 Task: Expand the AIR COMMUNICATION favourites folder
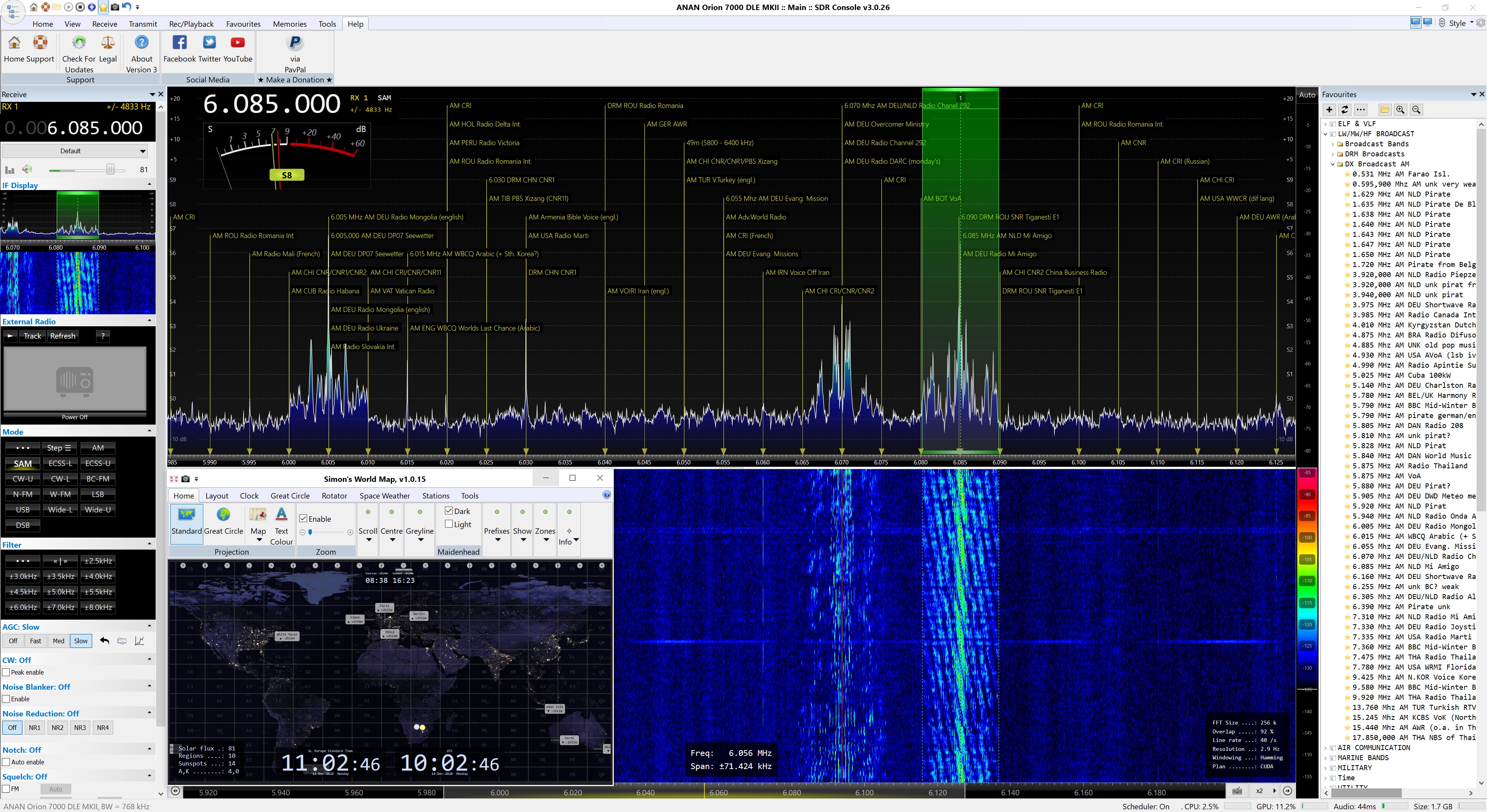pyautogui.click(x=1326, y=747)
